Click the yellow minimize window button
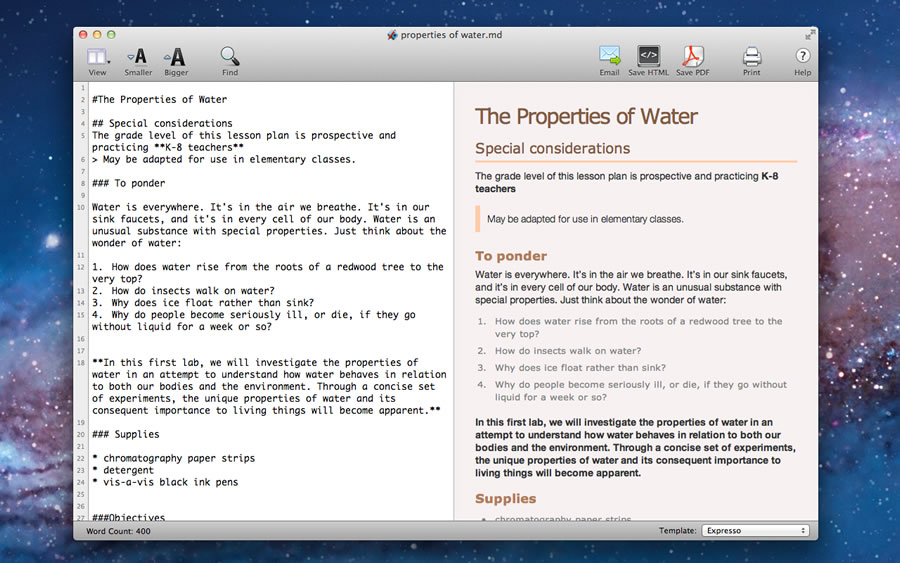 98,35
